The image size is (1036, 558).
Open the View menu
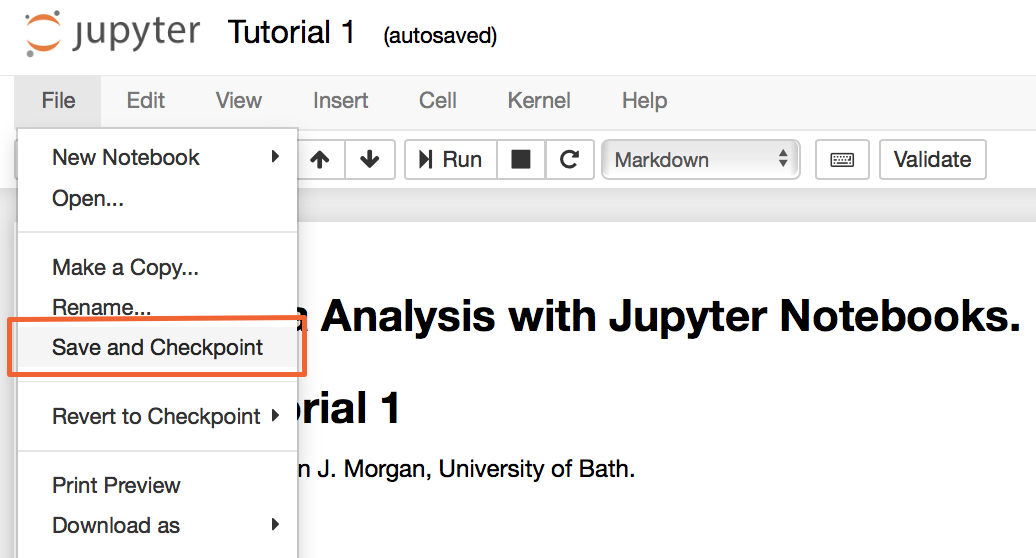click(x=239, y=100)
